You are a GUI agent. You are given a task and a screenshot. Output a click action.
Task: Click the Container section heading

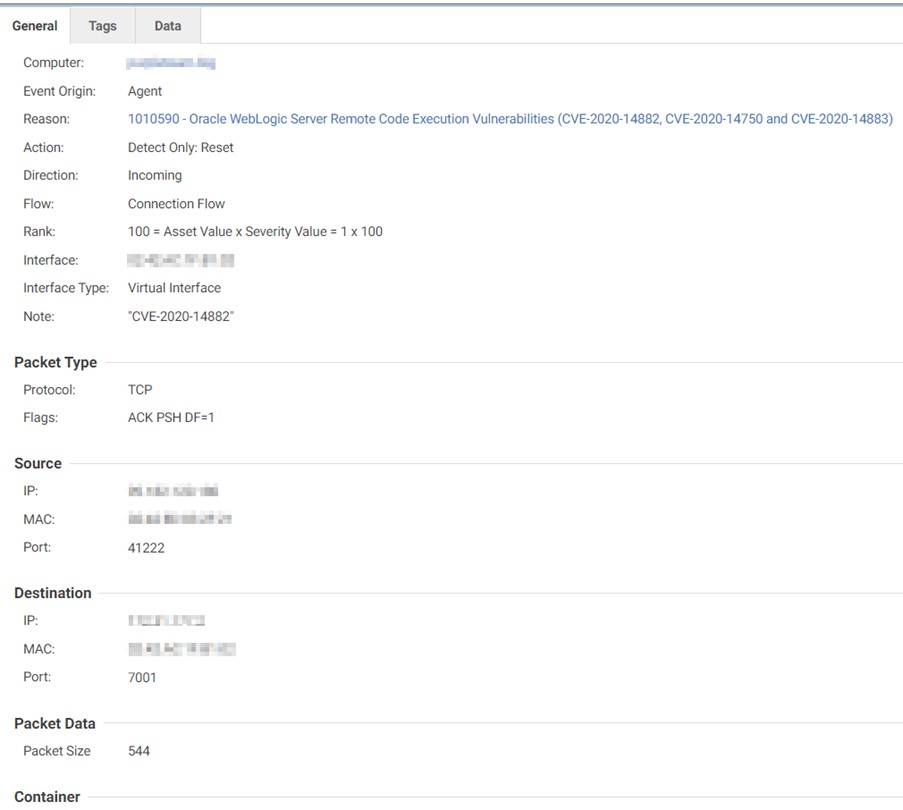[47, 797]
